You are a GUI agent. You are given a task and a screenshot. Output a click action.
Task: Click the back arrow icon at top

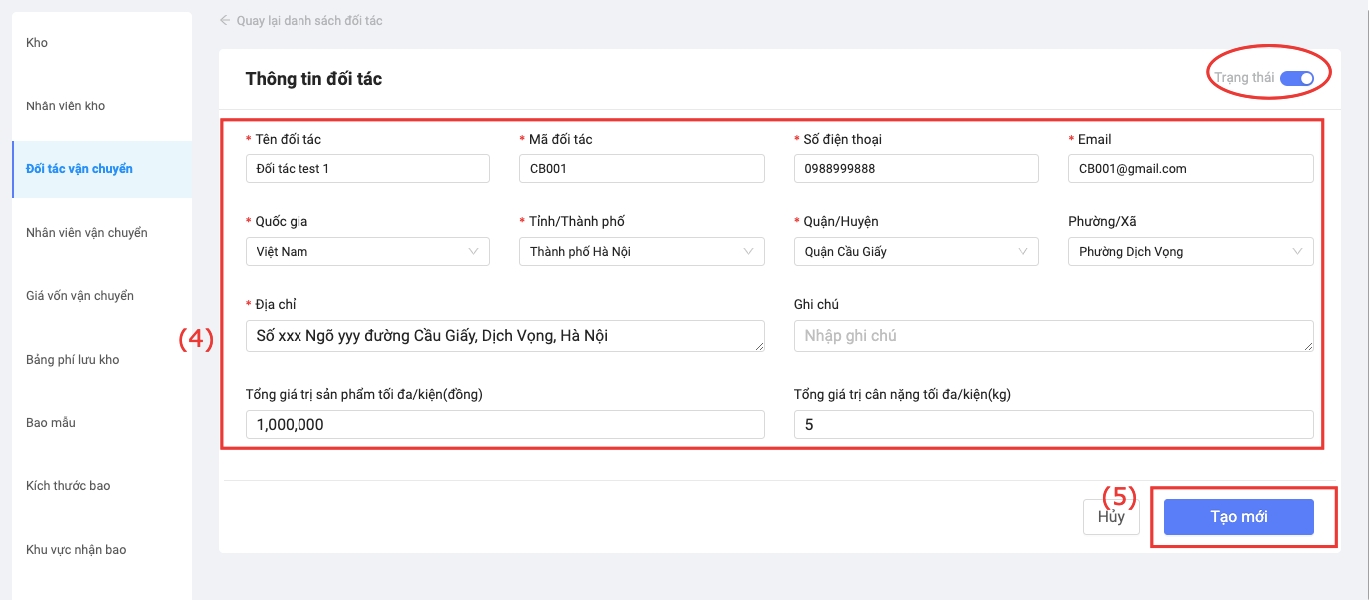225,20
